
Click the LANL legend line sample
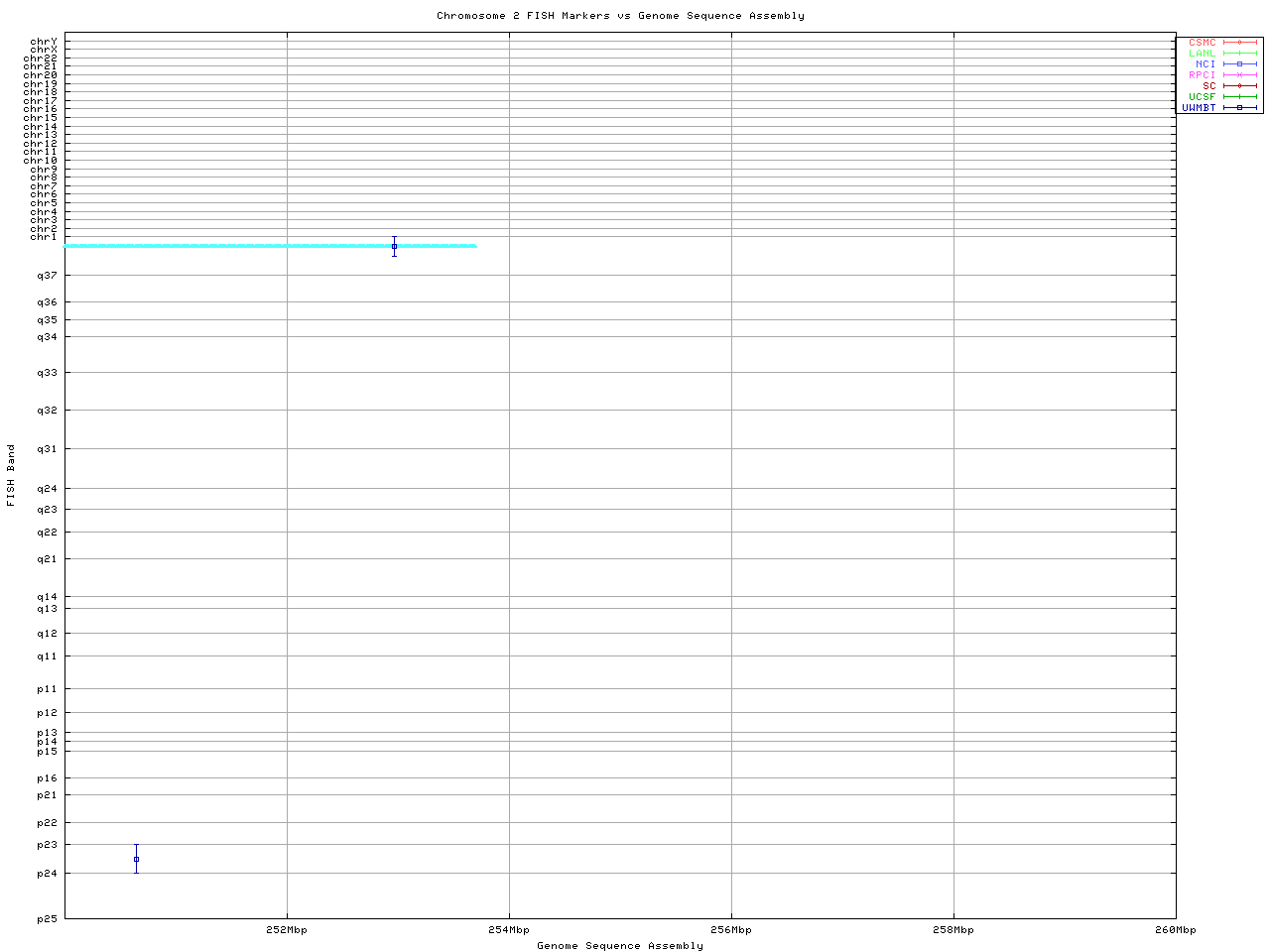tap(1239, 54)
